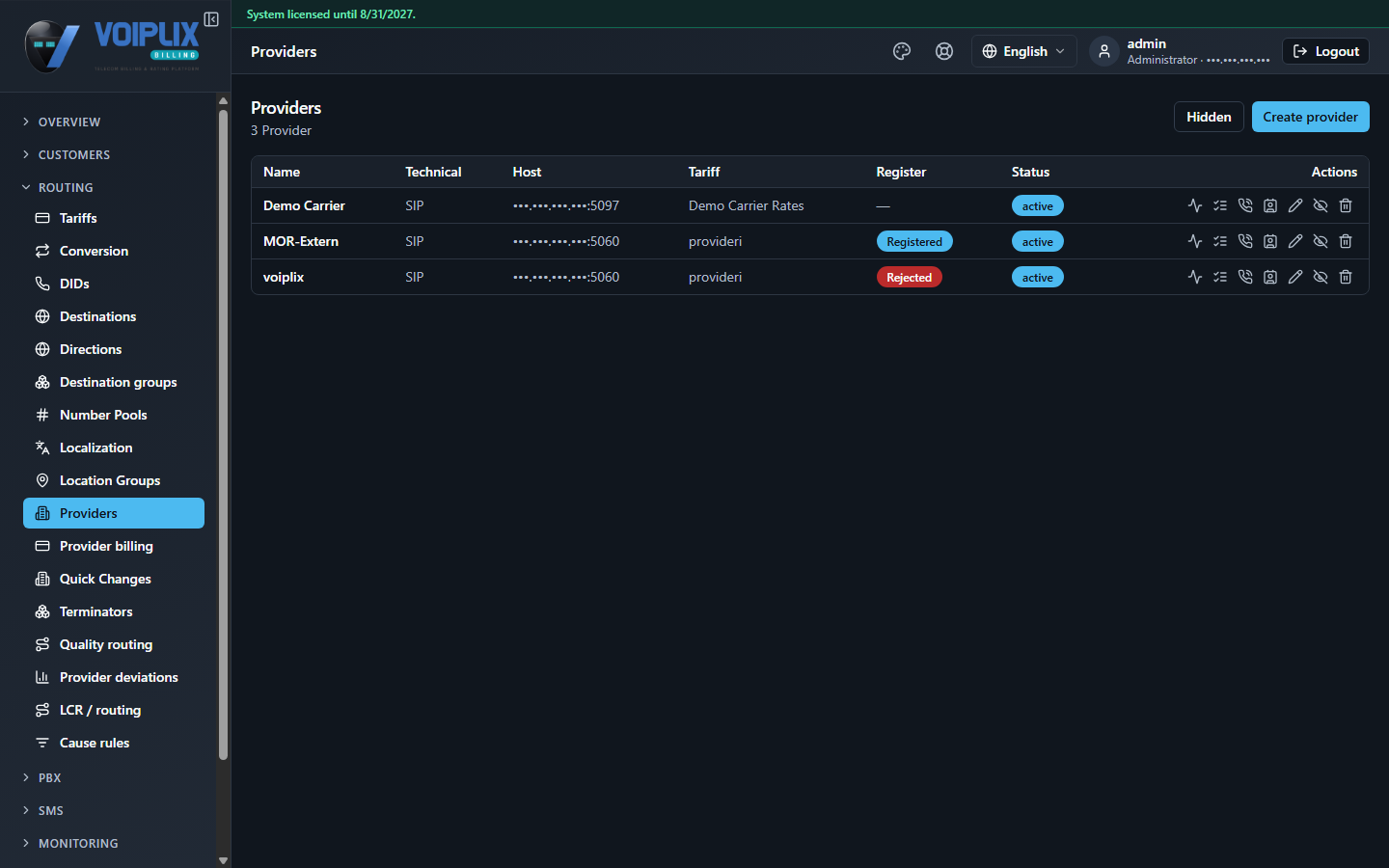
Task: Open the Quality routing page
Action: [114, 644]
